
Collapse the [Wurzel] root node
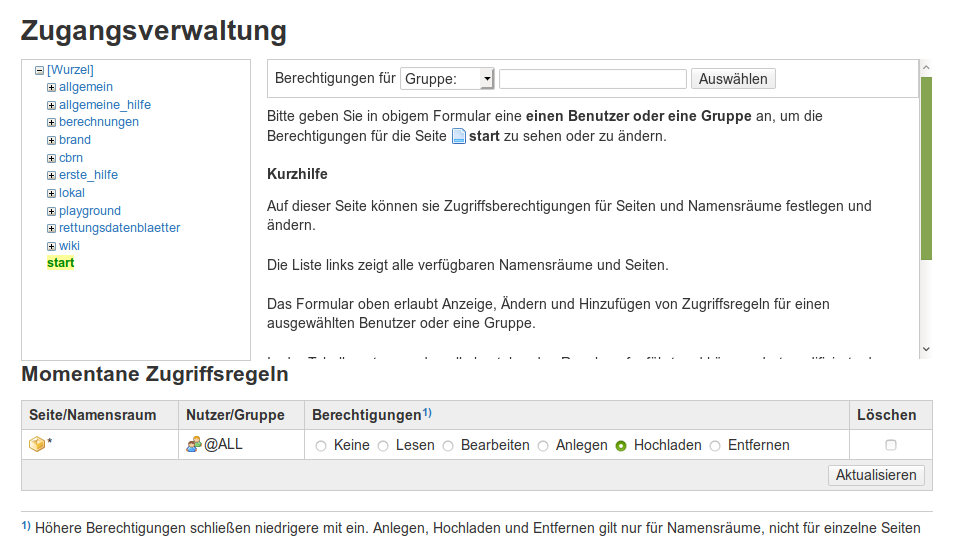[x=39, y=70]
